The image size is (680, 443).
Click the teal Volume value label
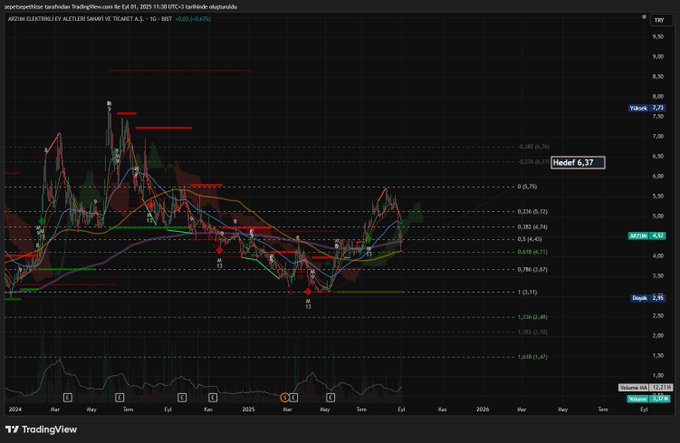pos(649,398)
